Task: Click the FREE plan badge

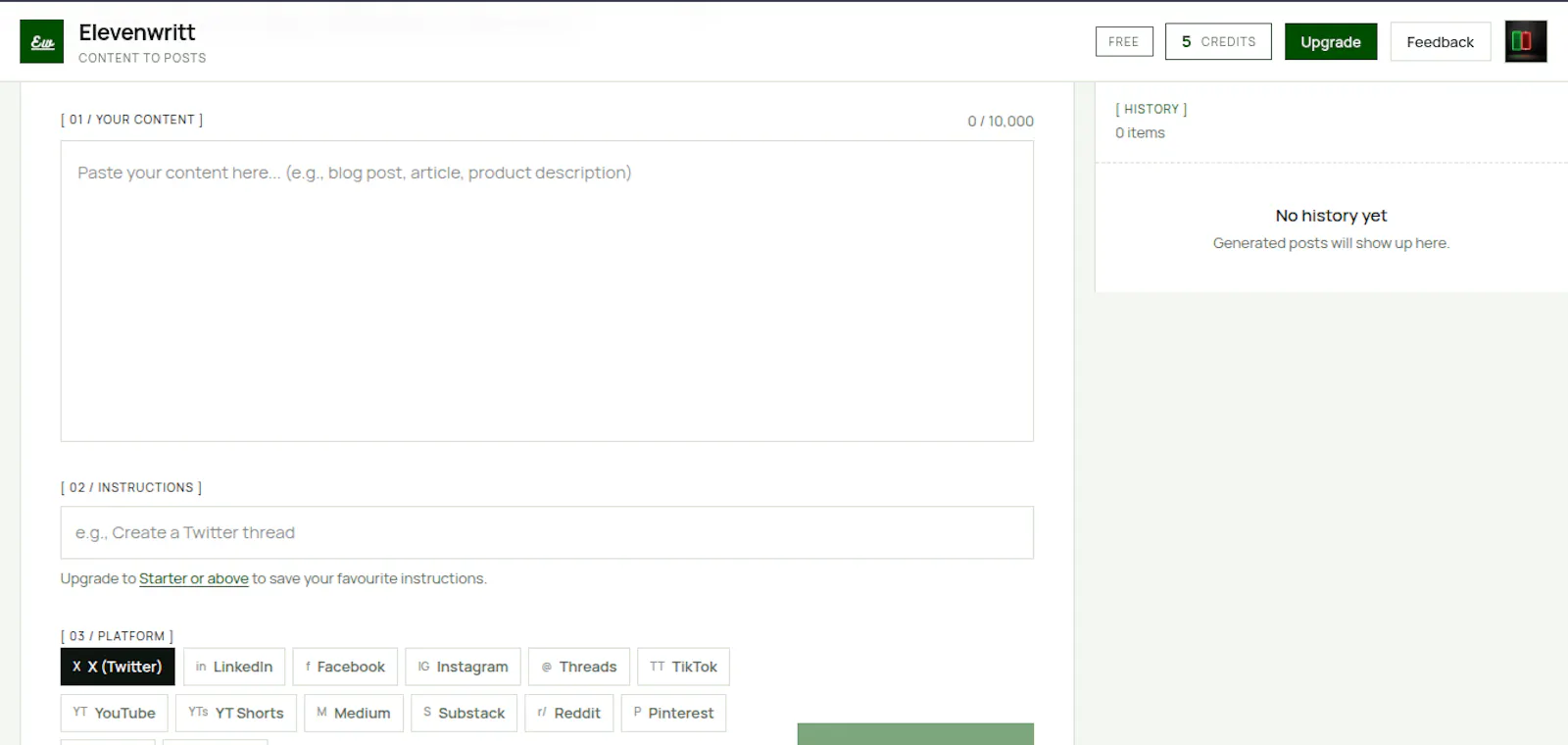Action: pos(1124,41)
